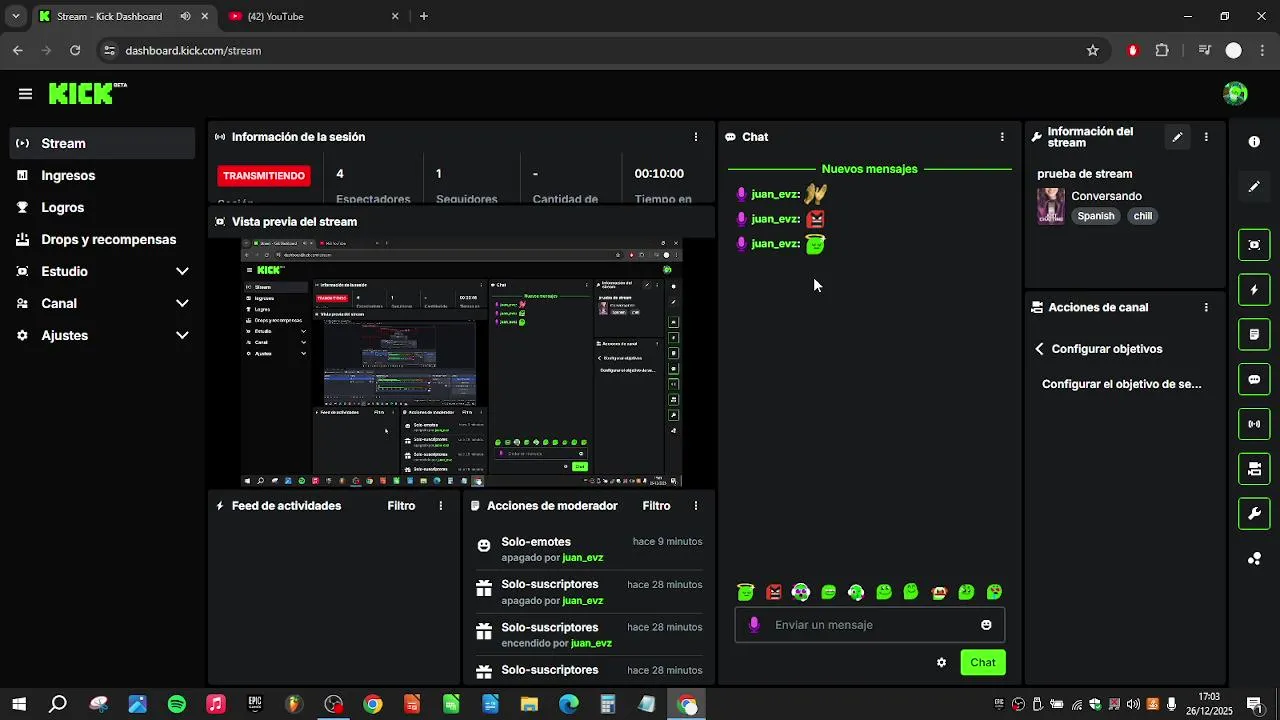Open options menu of Acciones de canal panel

(x=1206, y=308)
